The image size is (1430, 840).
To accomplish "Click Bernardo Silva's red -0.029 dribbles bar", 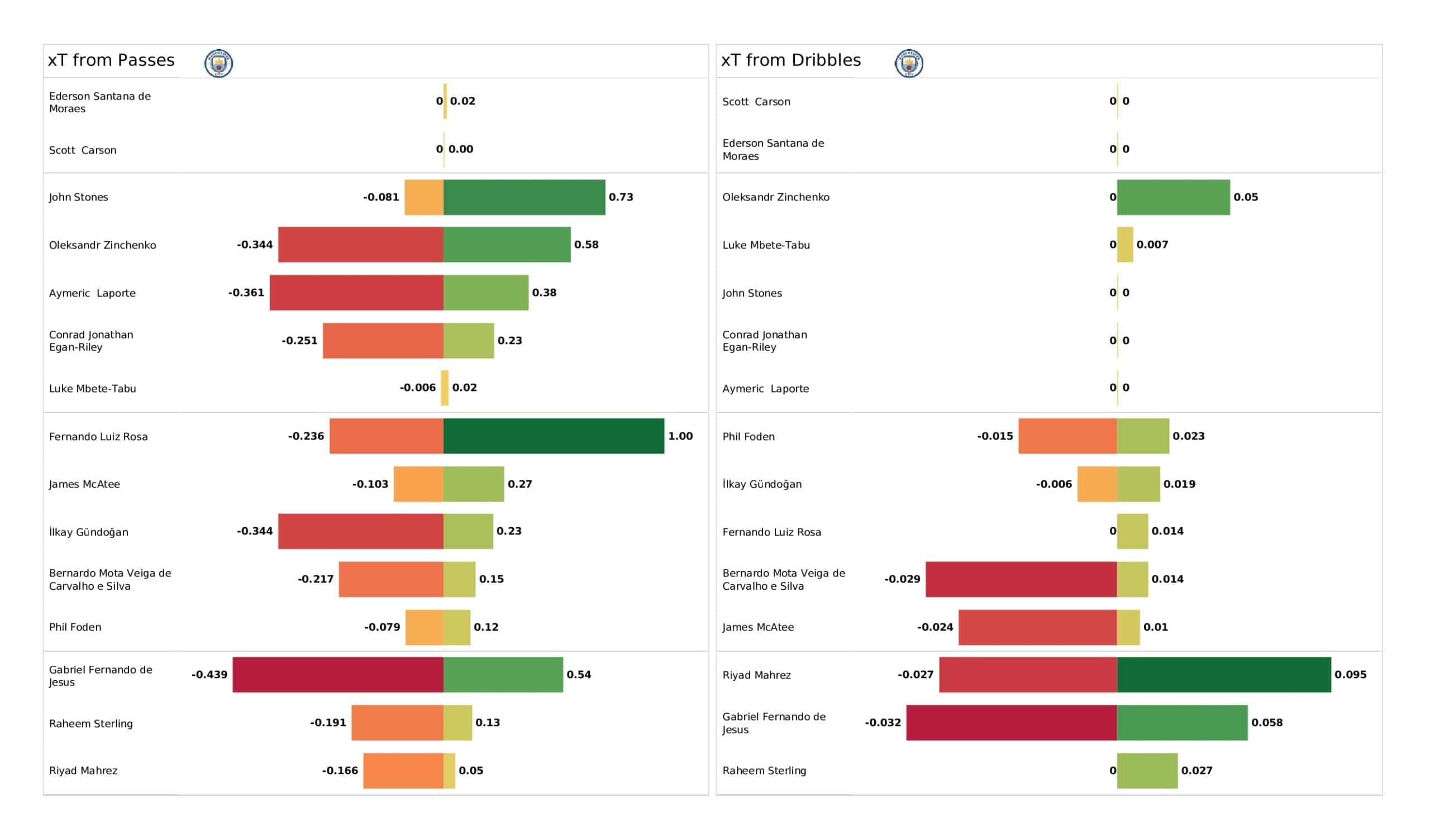I will [x=1022, y=579].
